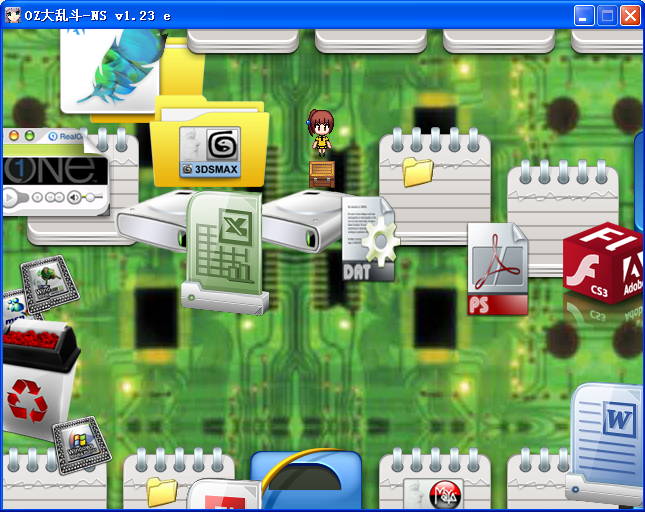The width and height of the screenshot is (645, 512).
Task: Click the green round button on RealOne player
Action: (x=30, y=135)
